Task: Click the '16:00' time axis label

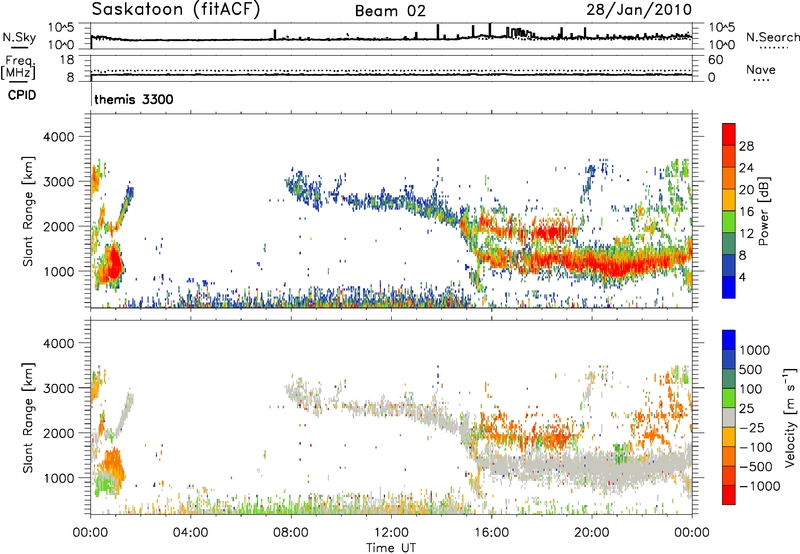Action: click(491, 533)
